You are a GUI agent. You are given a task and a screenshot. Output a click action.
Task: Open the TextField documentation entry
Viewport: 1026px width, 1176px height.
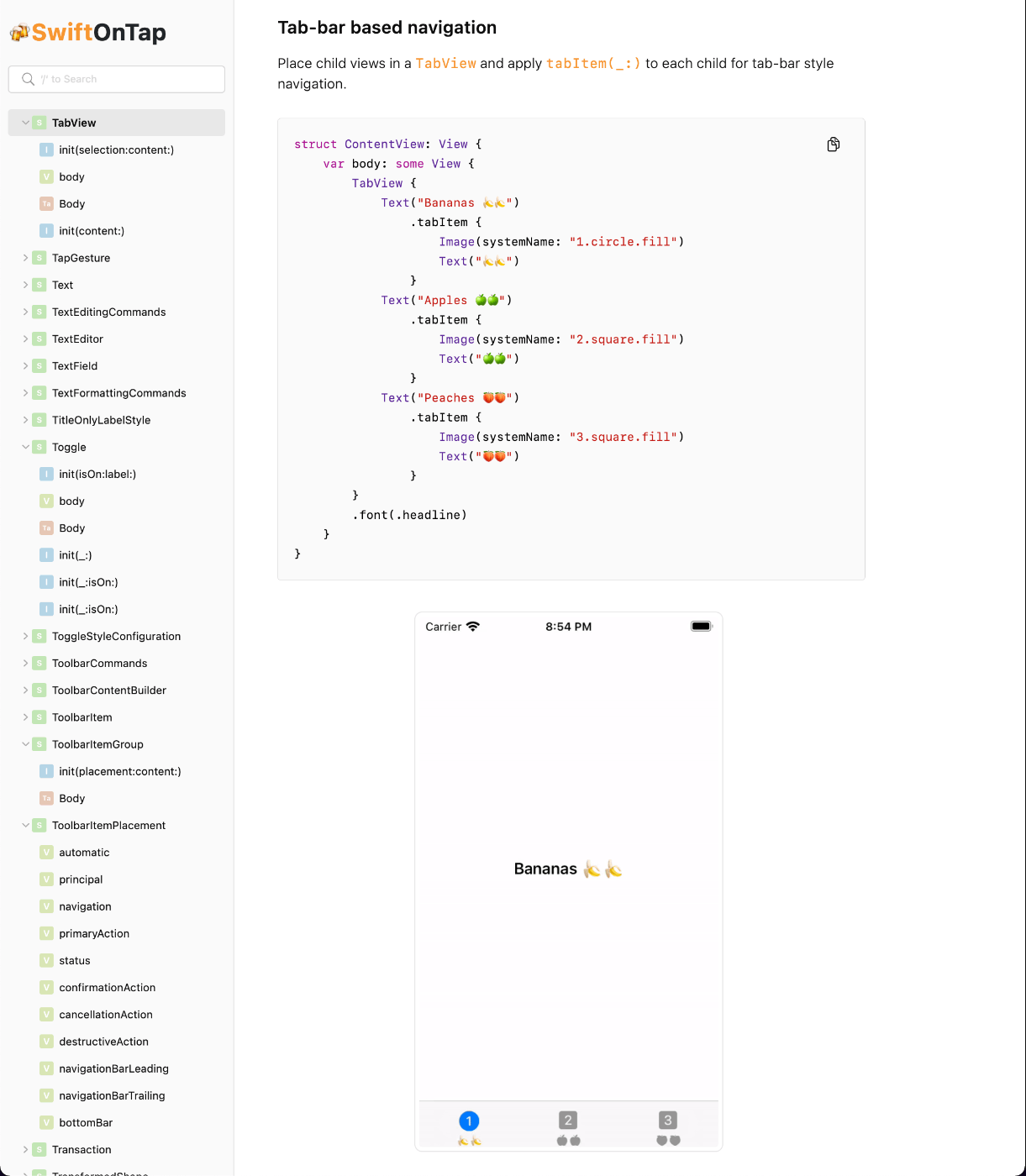coord(74,365)
